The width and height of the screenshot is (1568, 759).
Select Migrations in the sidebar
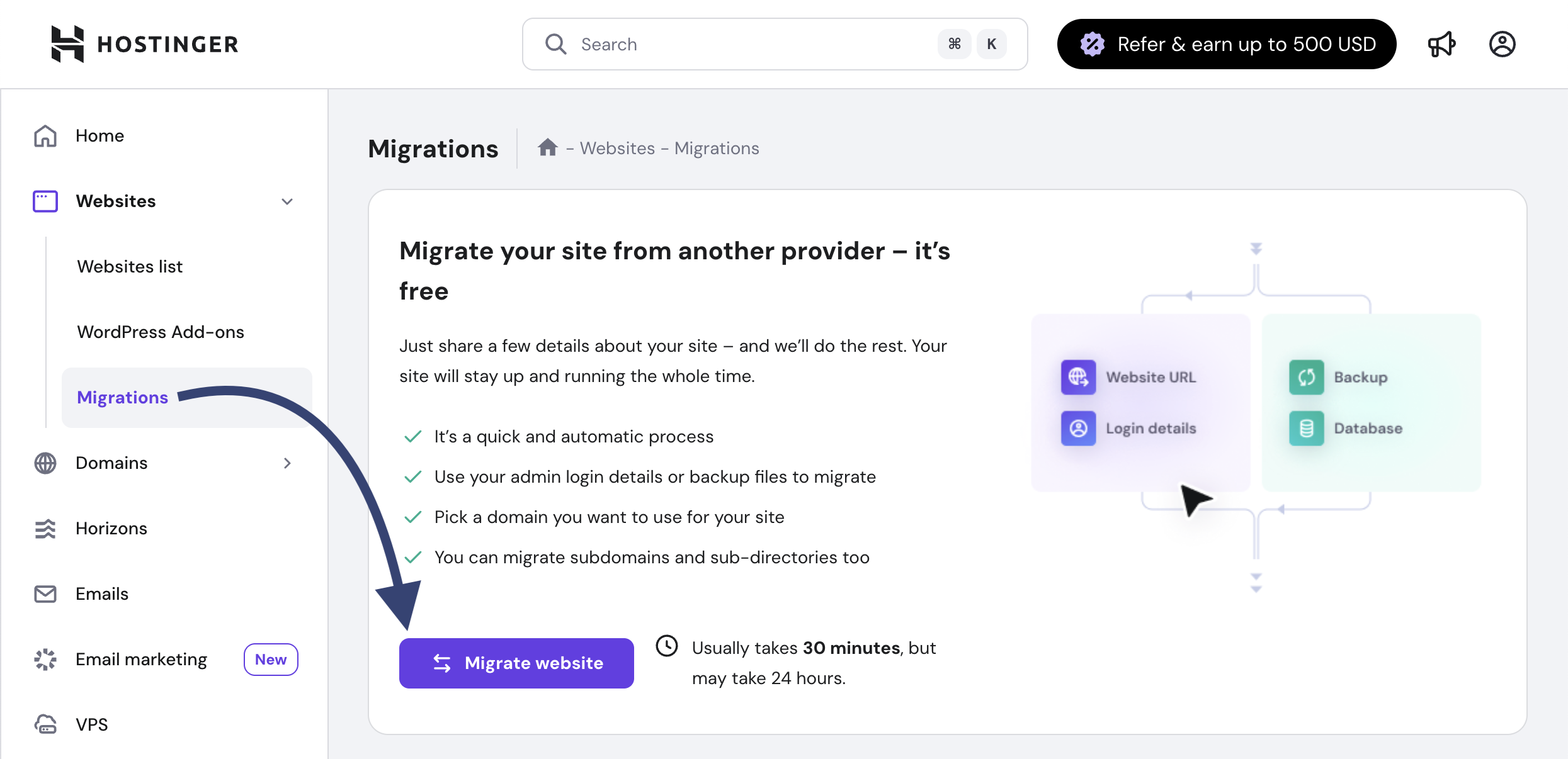click(123, 398)
